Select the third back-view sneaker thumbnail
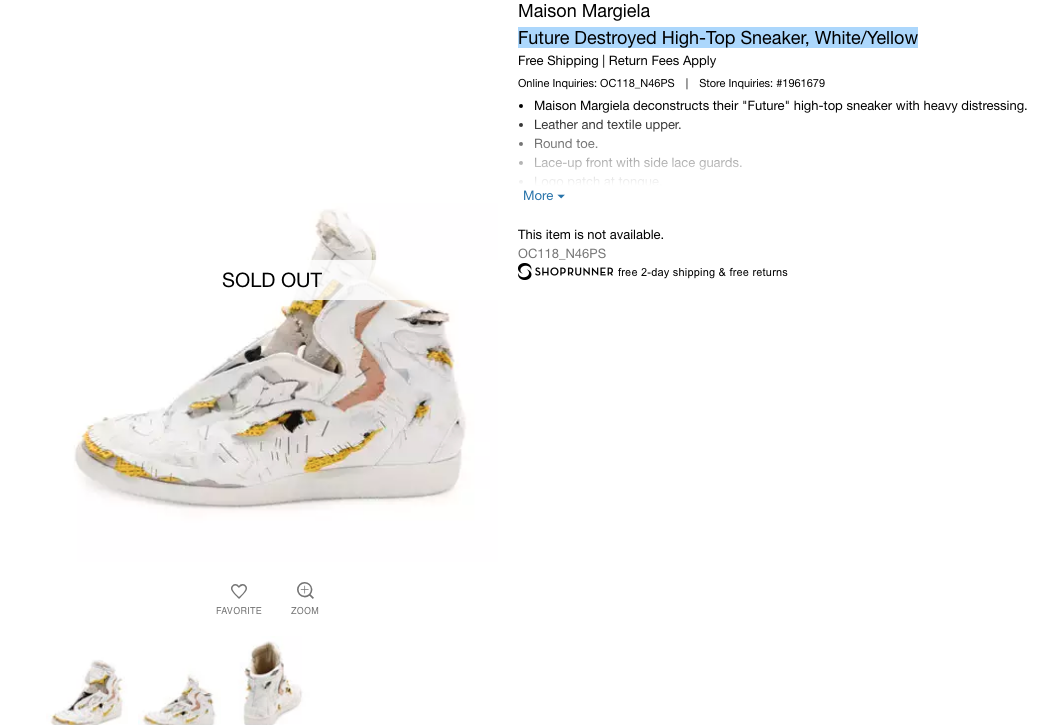 [271, 682]
